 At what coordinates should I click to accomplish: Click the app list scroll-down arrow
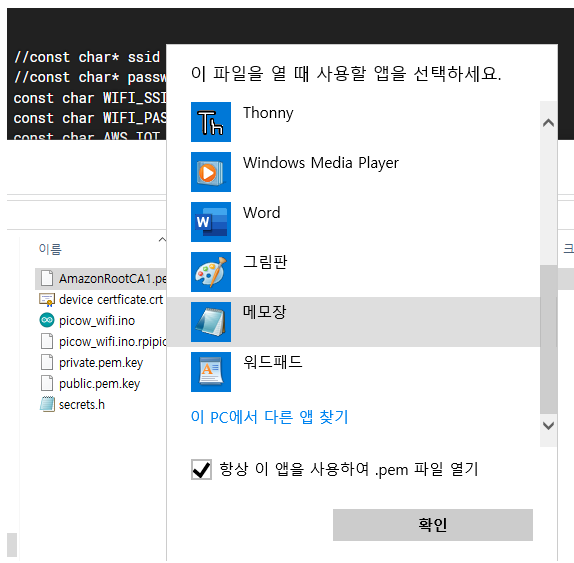tap(548, 426)
